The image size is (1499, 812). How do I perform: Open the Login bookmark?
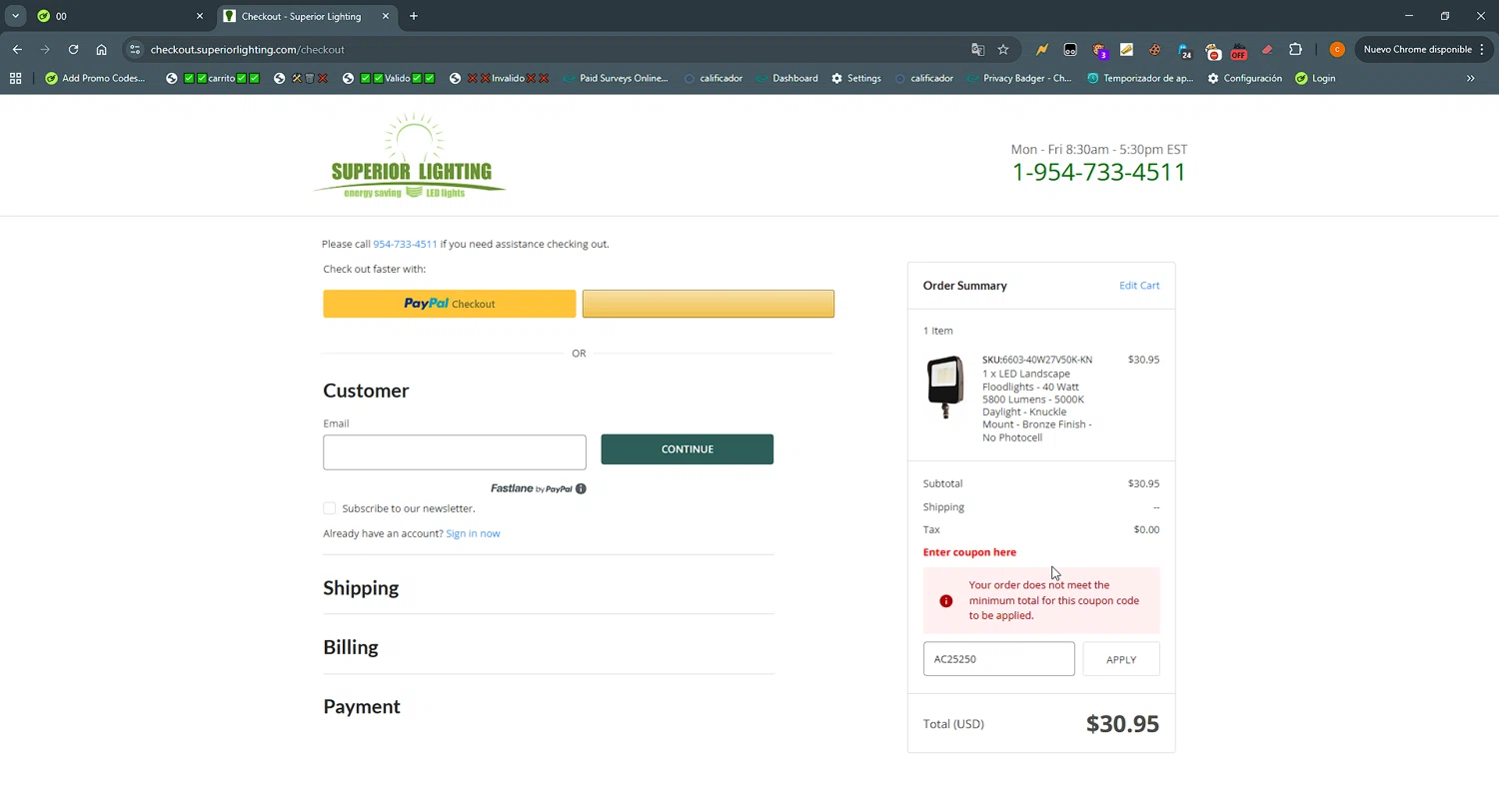tap(1315, 78)
